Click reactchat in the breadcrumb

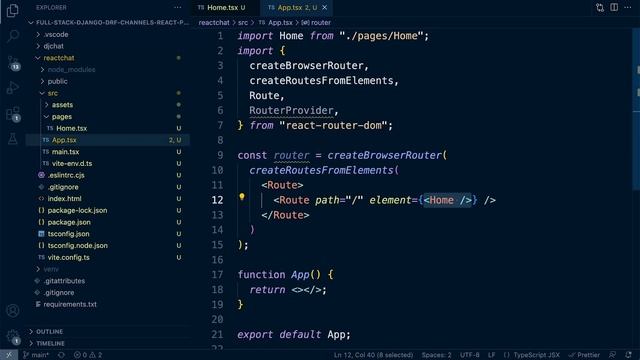coord(214,22)
